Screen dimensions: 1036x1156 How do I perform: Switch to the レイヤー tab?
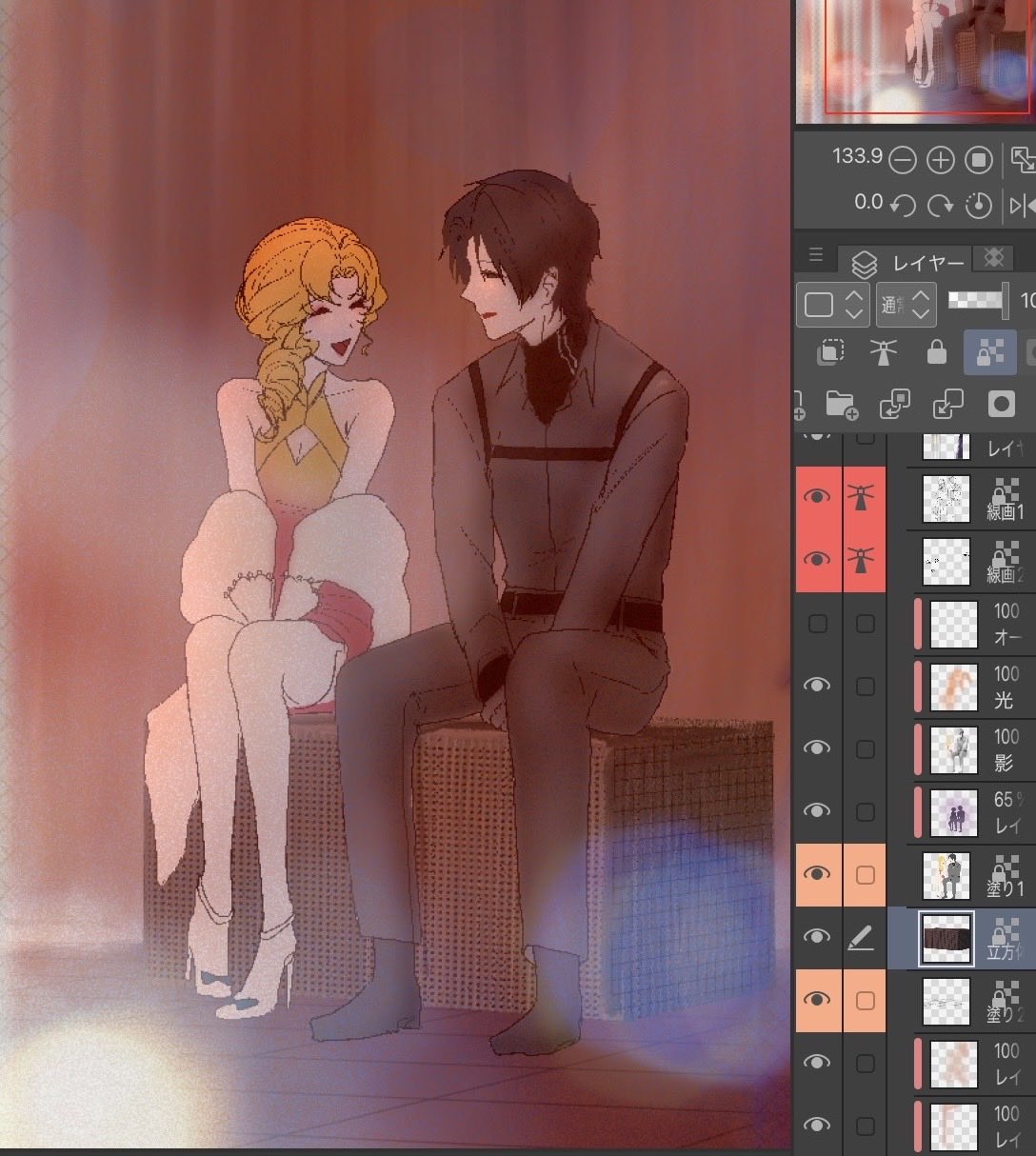[906, 262]
